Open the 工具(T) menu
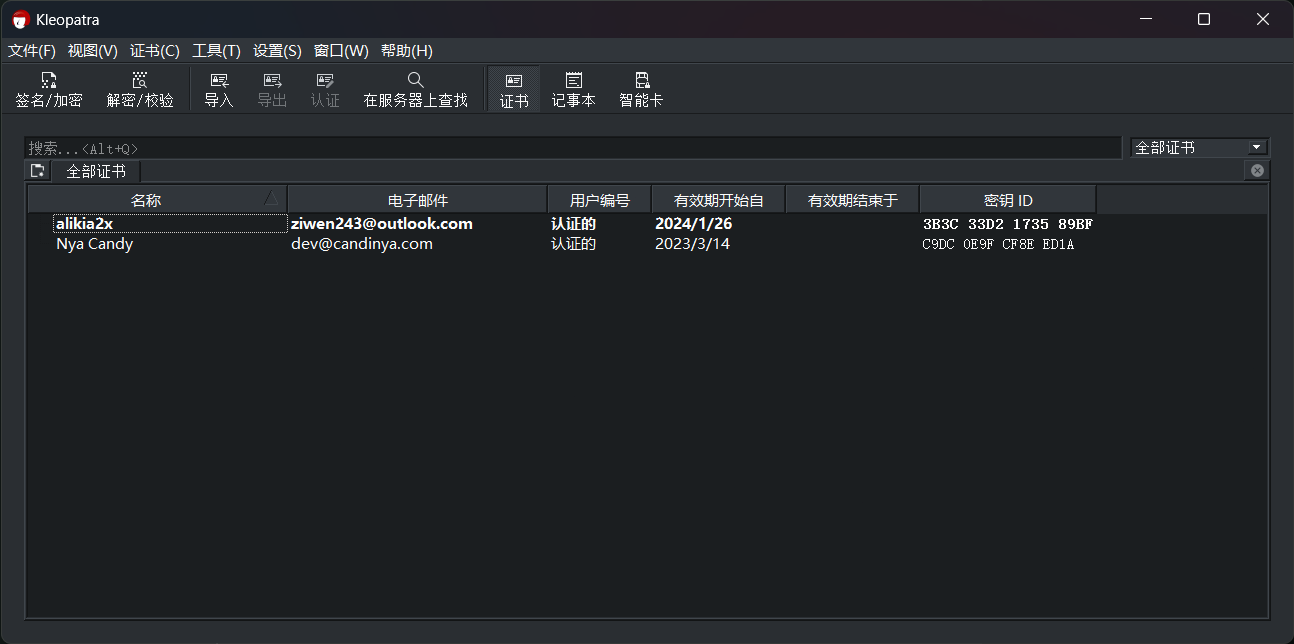Viewport: 1294px width, 644px height. pos(216,51)
